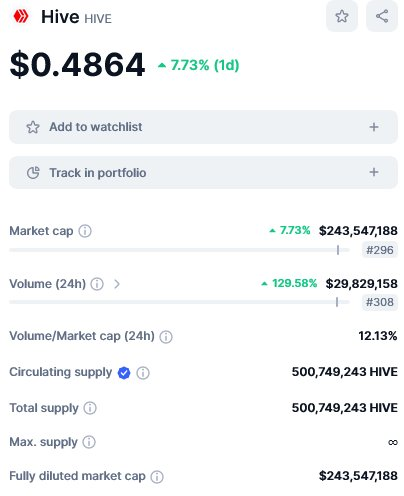404x496 pixels.
Task: Click the star icon beside Add to watchlist
Action: point(33,127)
